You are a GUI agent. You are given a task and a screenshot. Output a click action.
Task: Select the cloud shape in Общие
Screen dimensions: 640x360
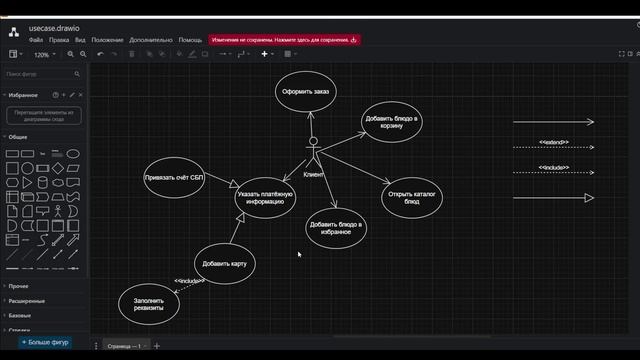58,182
